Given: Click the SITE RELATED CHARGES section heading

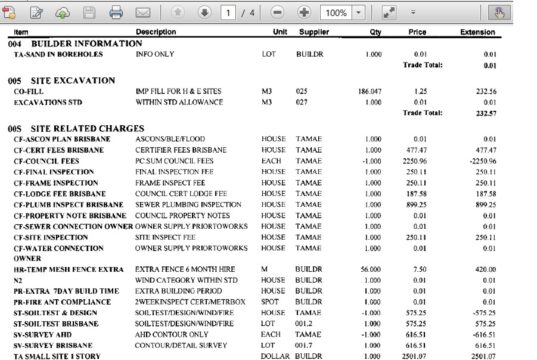Looking at the screenshot, I should [x=88, y=128].
